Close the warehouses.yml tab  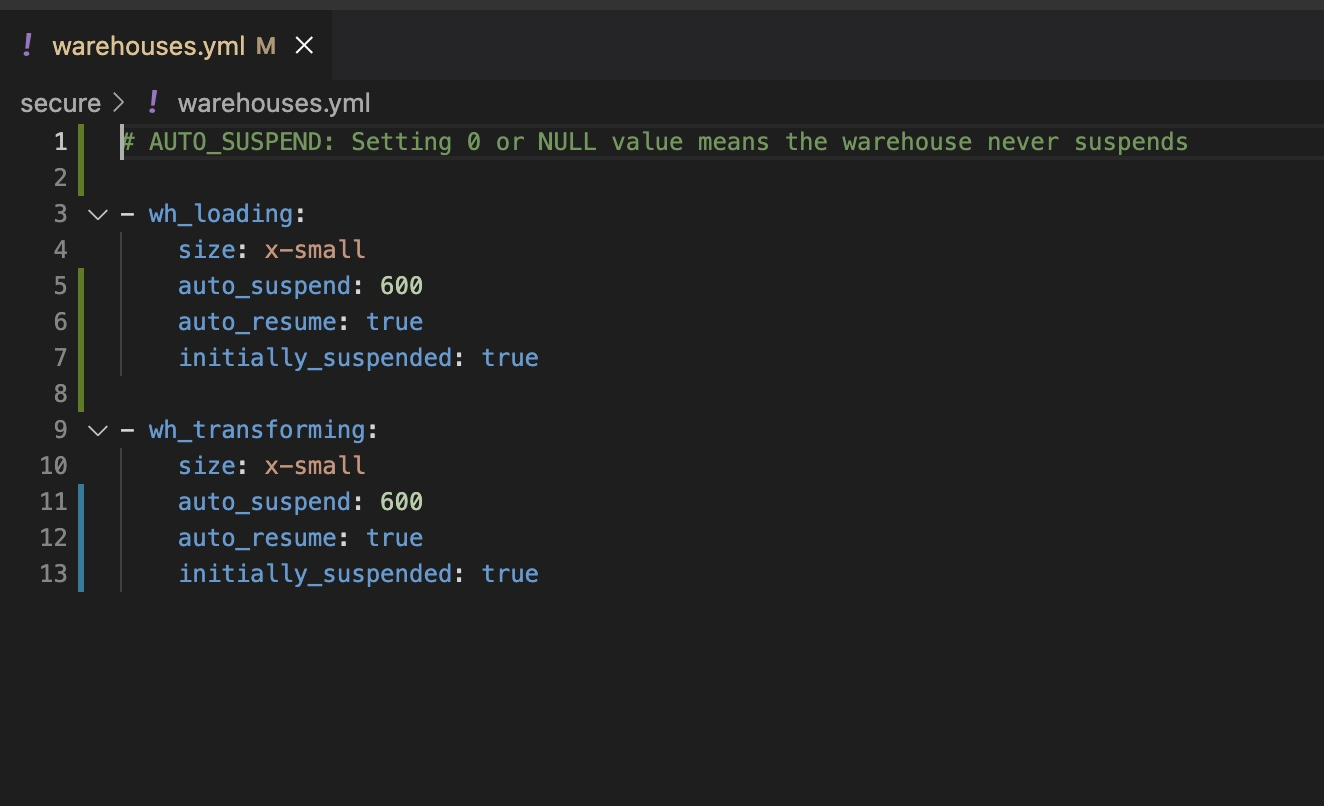coord(304,46)
